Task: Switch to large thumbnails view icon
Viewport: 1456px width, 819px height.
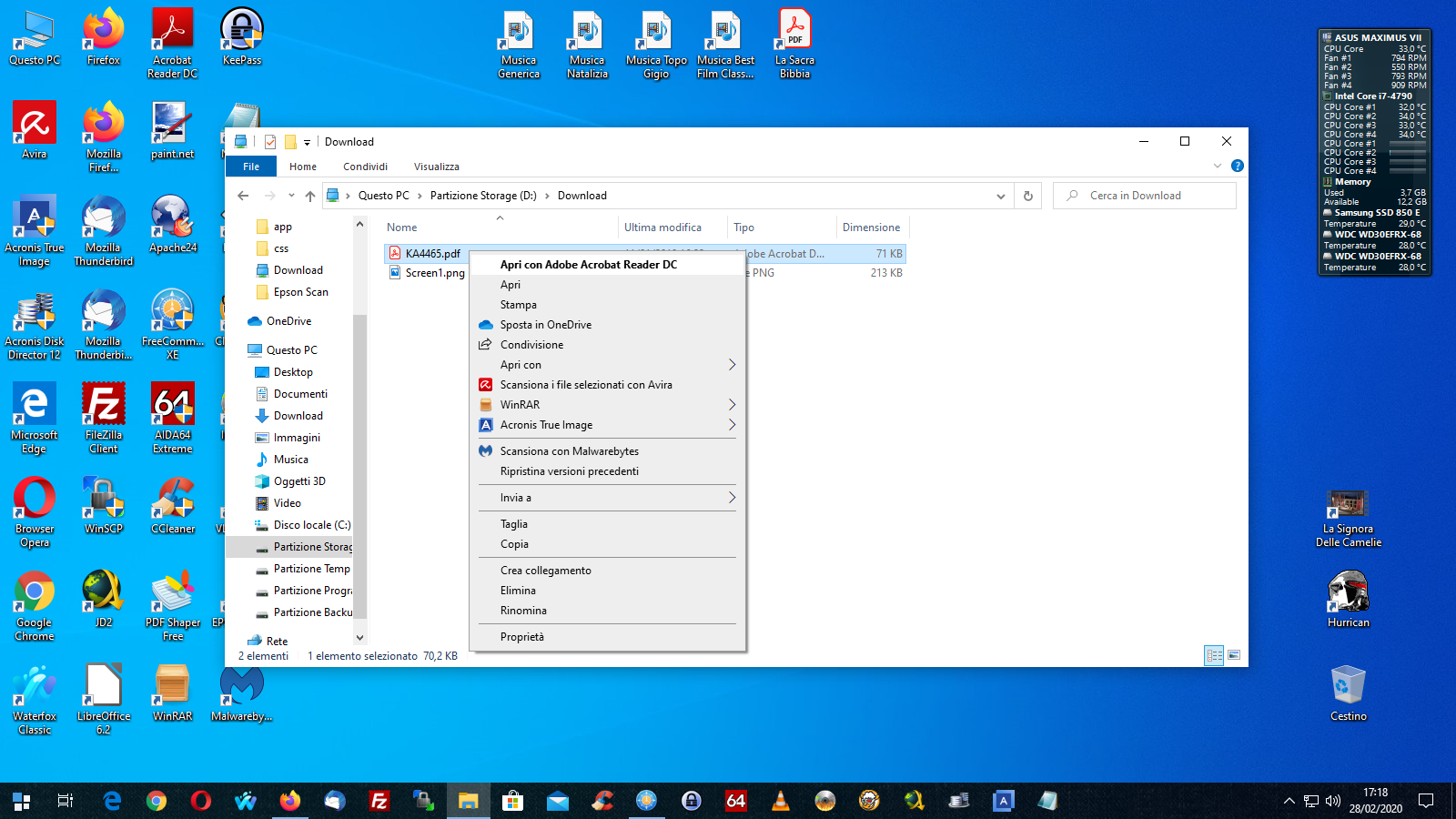Action: click(1234, 655)
